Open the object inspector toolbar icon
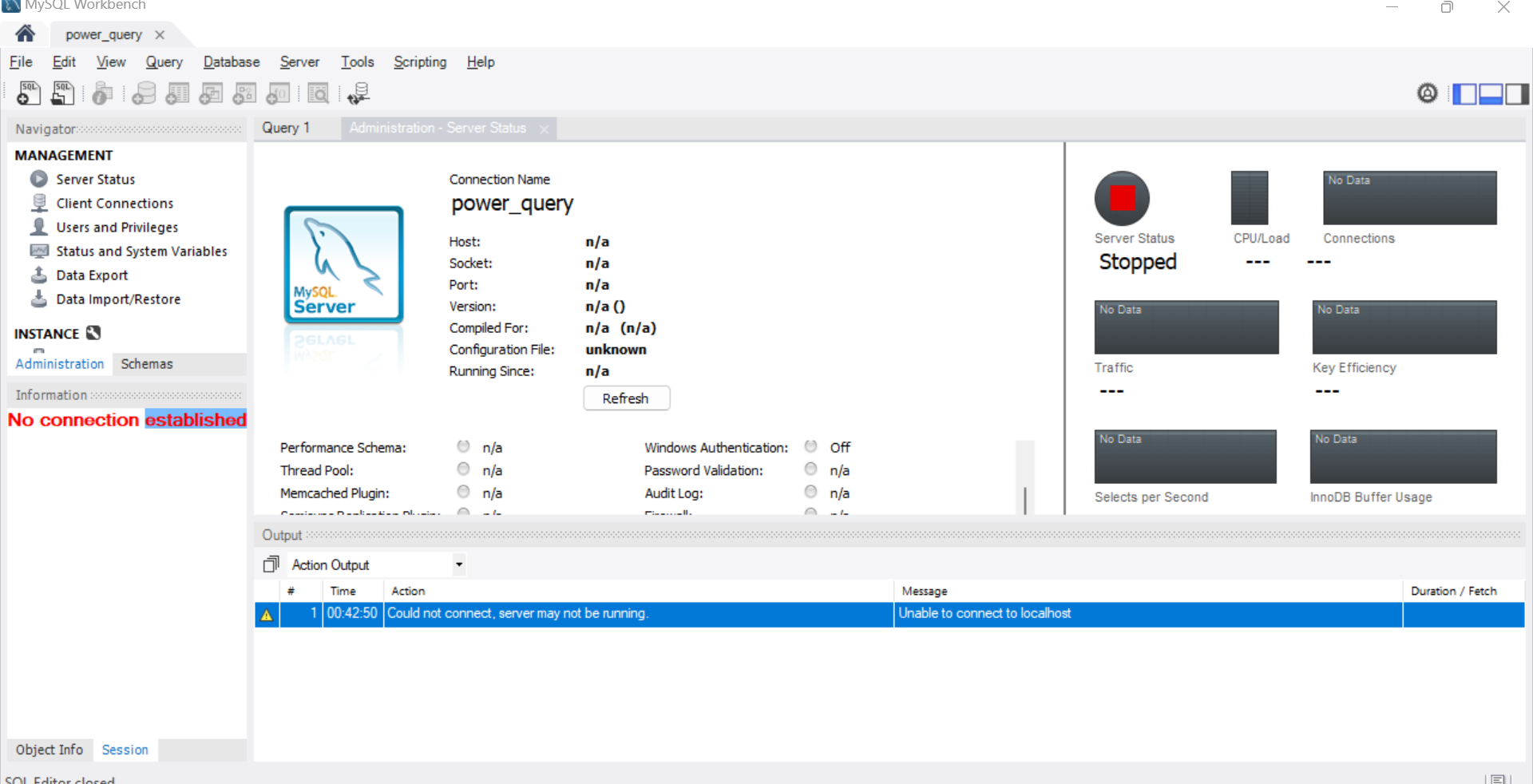Screen dimensions: 1533x784 click(x=102, y=93)
